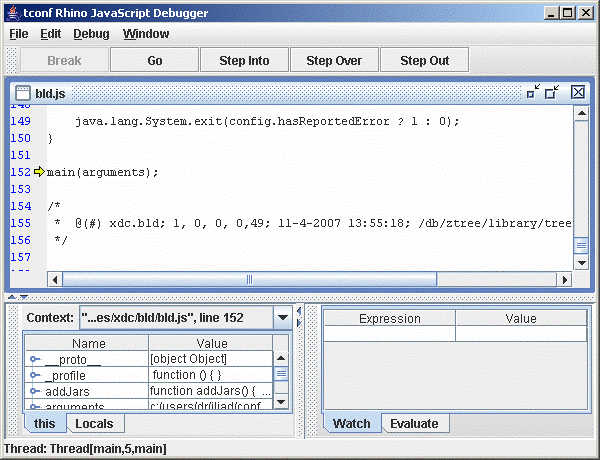Screen dimensions: 600x460
Task: Click the code vertical scrollbar thumb
Action: 581,245
